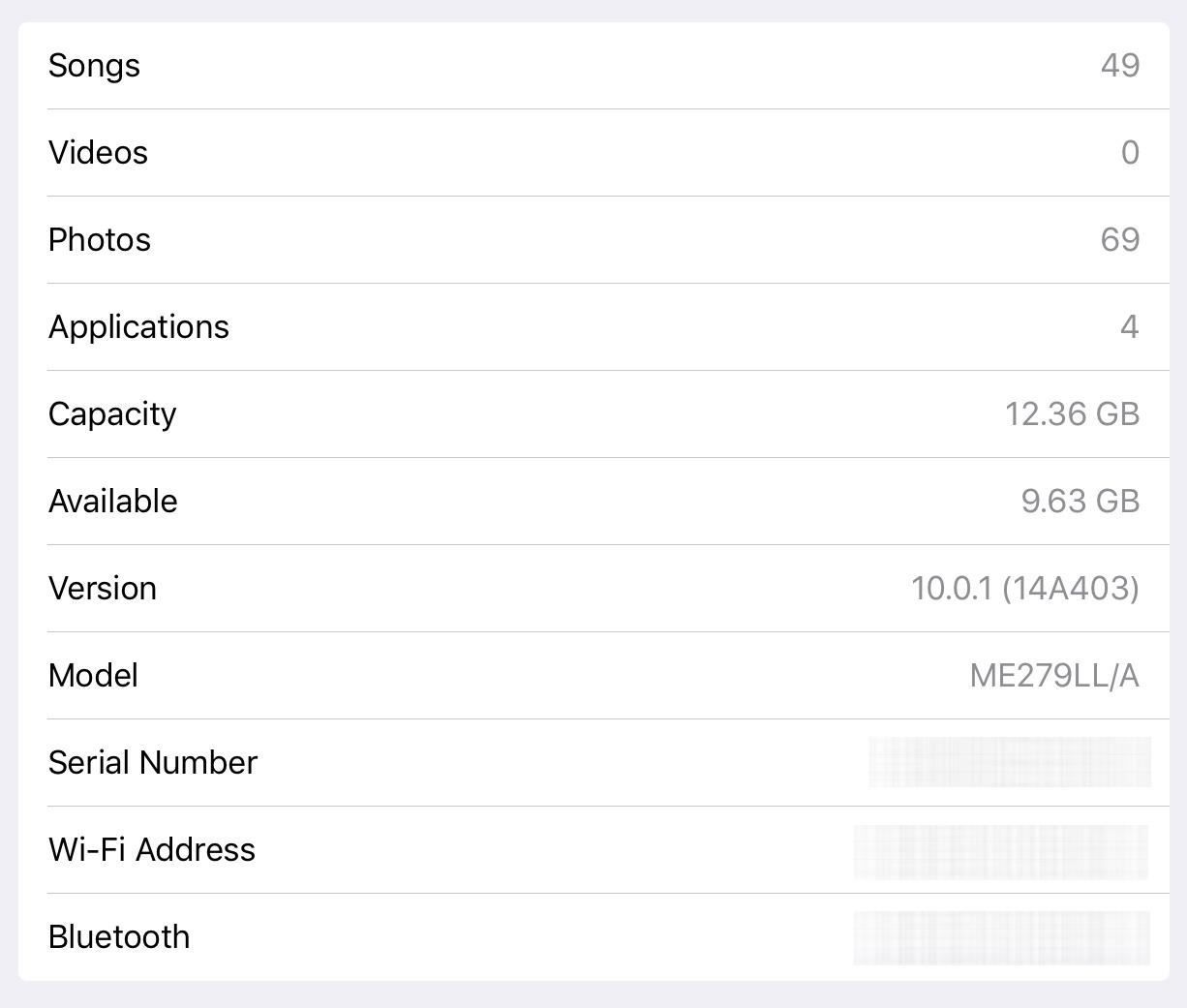Click the model number ME279LL/A
This screenshot has height=1008, width=1187.
pyautogui.click(x=1056, y=675)
